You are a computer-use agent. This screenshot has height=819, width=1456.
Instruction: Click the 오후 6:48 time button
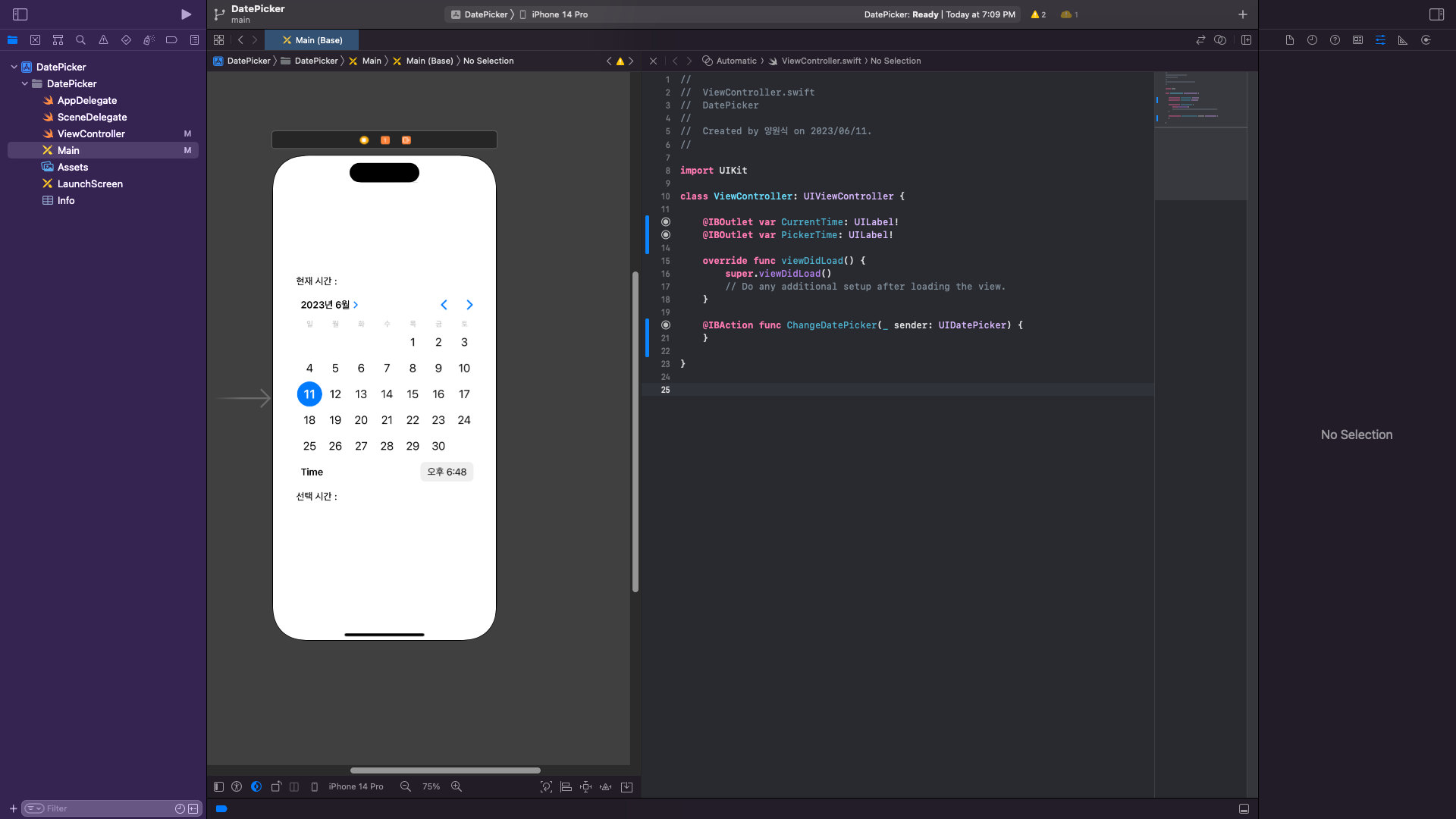point(447,472)
